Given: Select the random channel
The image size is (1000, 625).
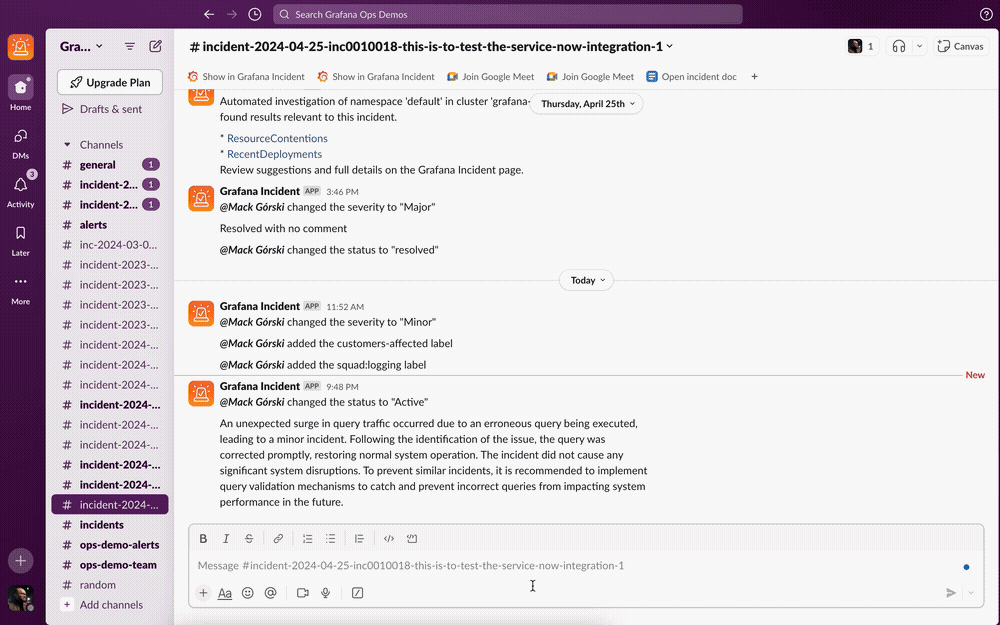Looking at the screenshot, I should point(110,585).
